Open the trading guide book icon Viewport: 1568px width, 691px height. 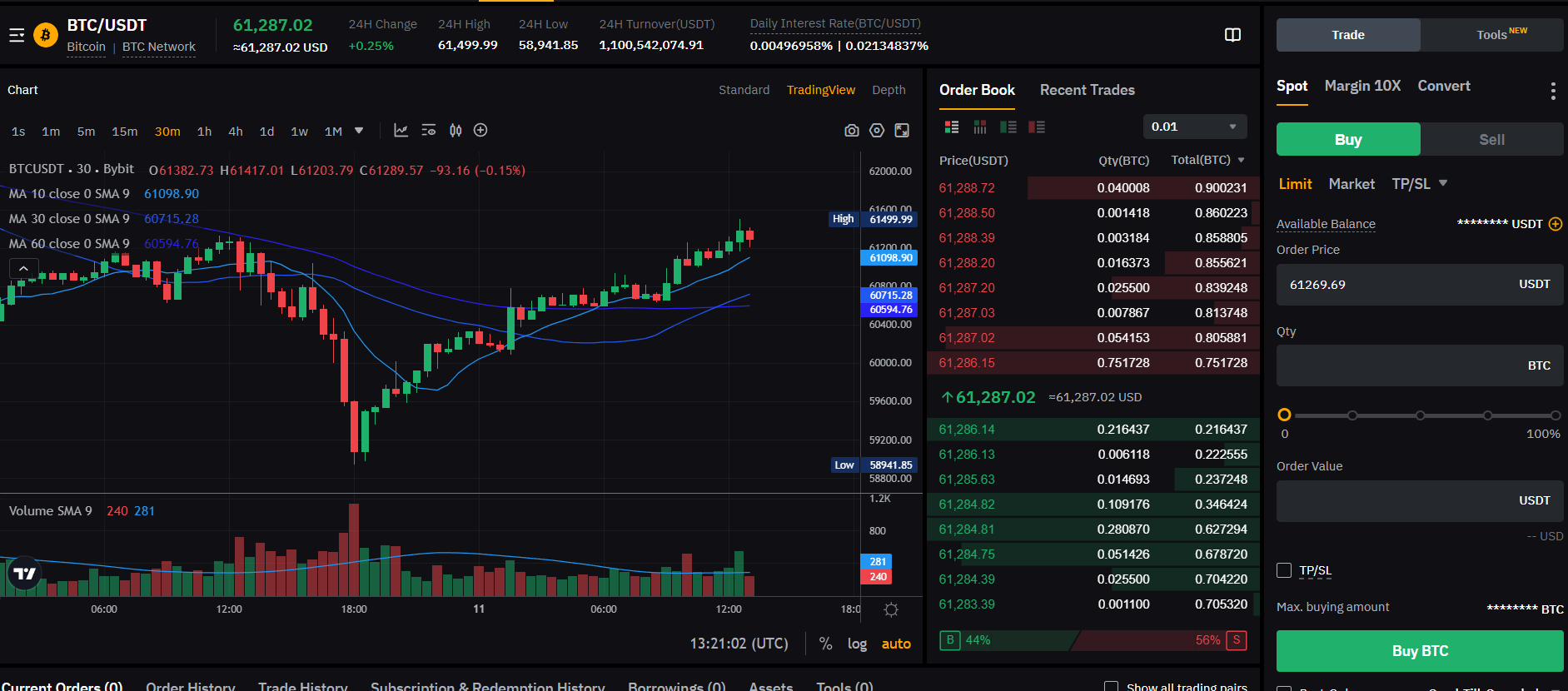pyautogui.click(x=1233, y=35)
